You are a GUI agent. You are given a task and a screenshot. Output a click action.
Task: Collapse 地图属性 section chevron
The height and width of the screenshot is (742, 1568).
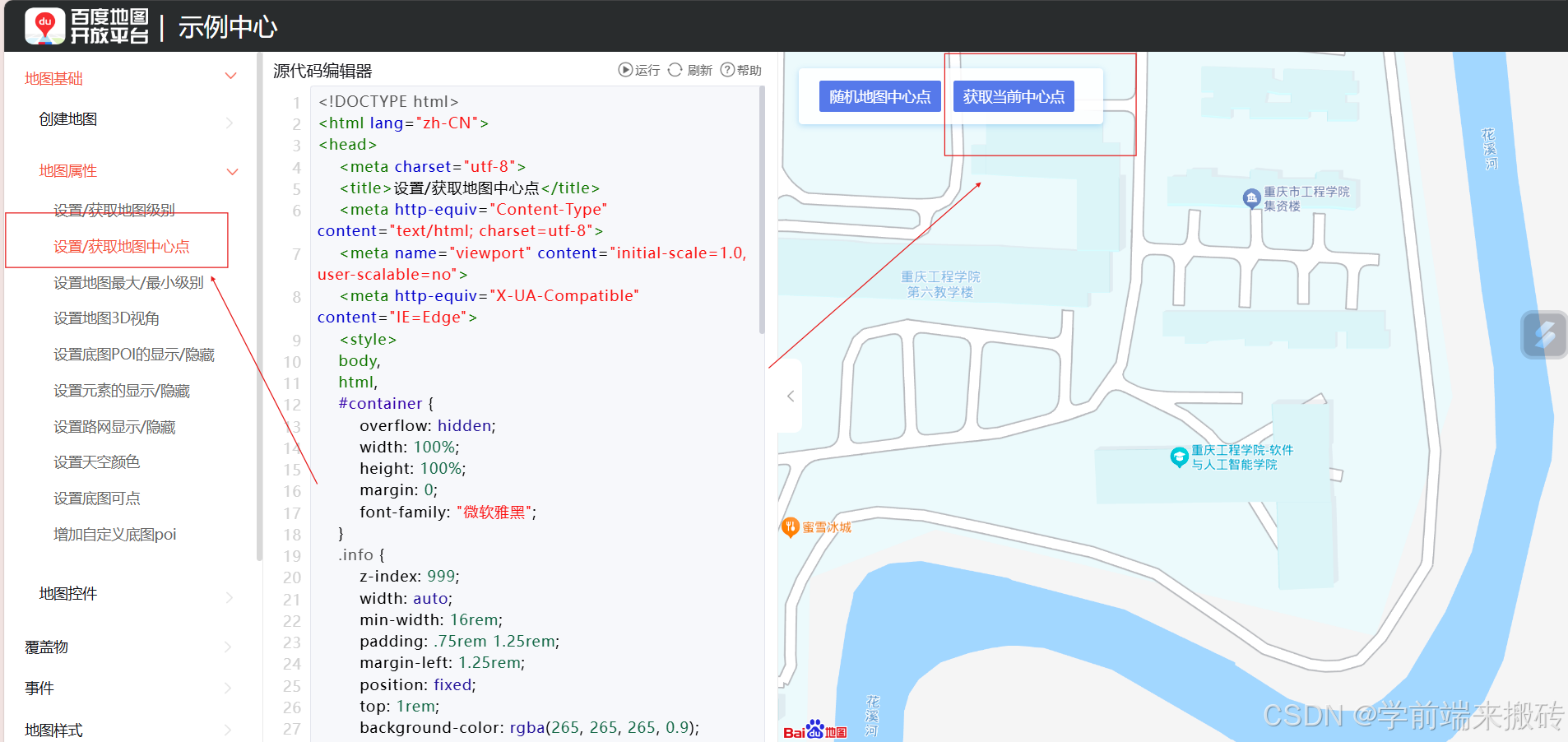[x=233, y=172]
